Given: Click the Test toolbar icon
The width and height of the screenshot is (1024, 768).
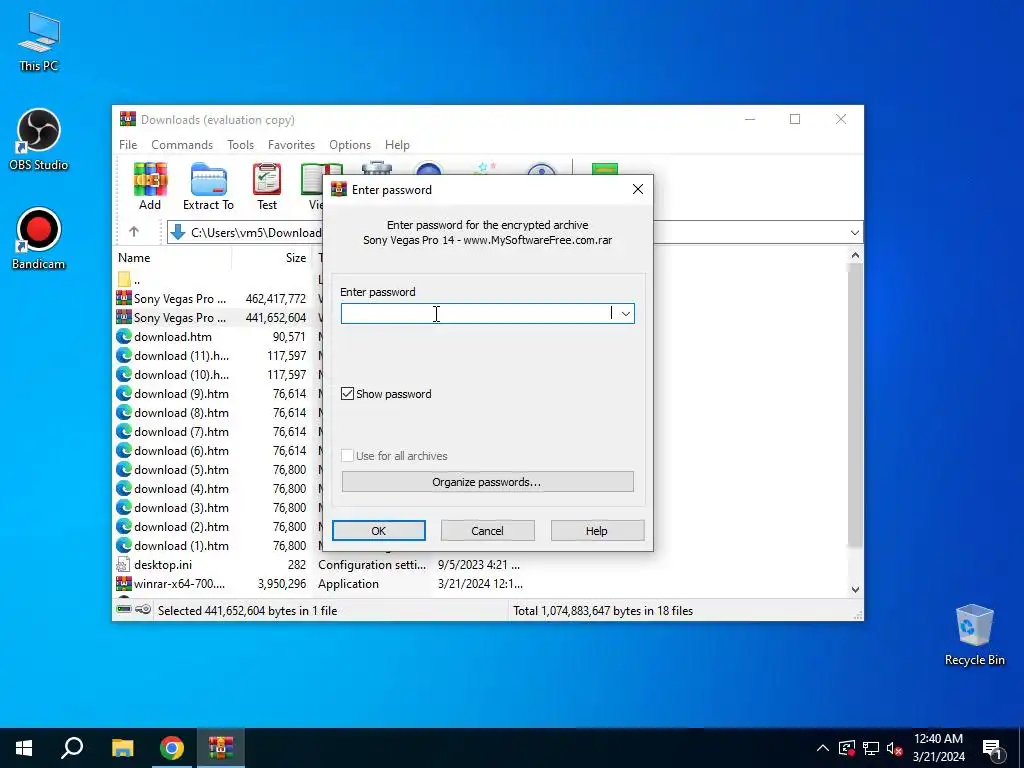Looking at the screenshot, I should pyautogui.click(x=266, y=186).
